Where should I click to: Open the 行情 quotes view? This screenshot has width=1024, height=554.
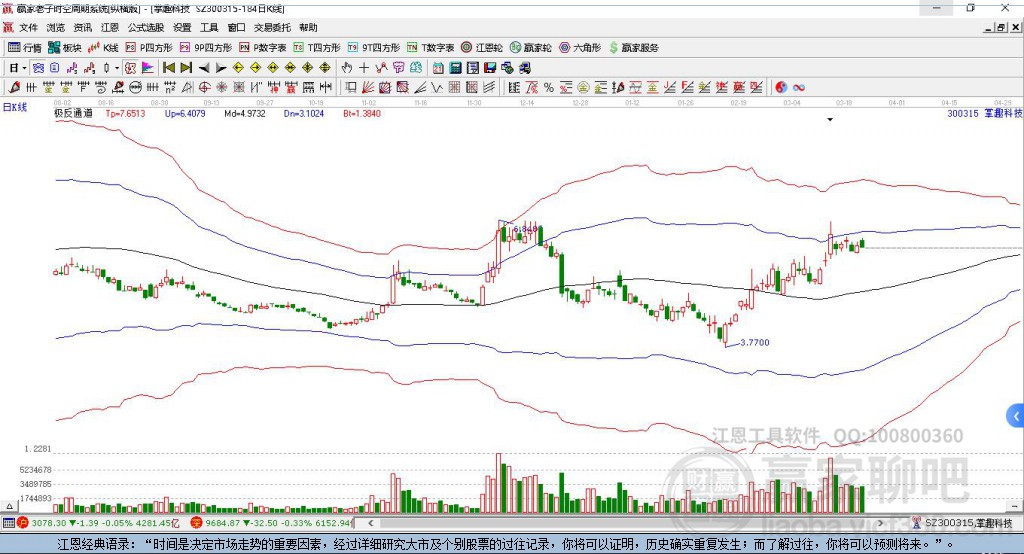coord(24,48)
